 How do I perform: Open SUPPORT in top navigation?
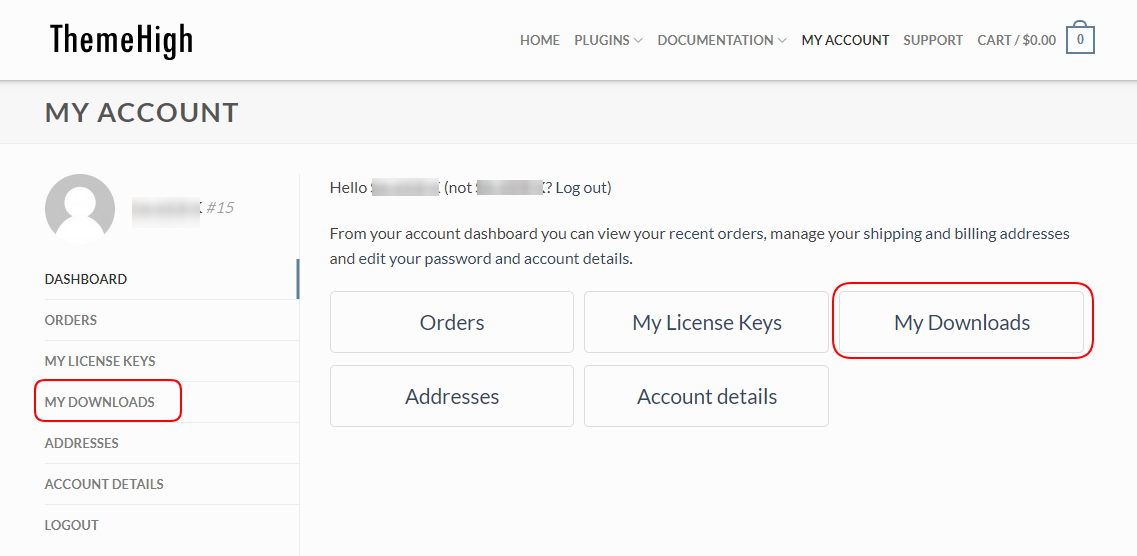(x=933, y=41)
